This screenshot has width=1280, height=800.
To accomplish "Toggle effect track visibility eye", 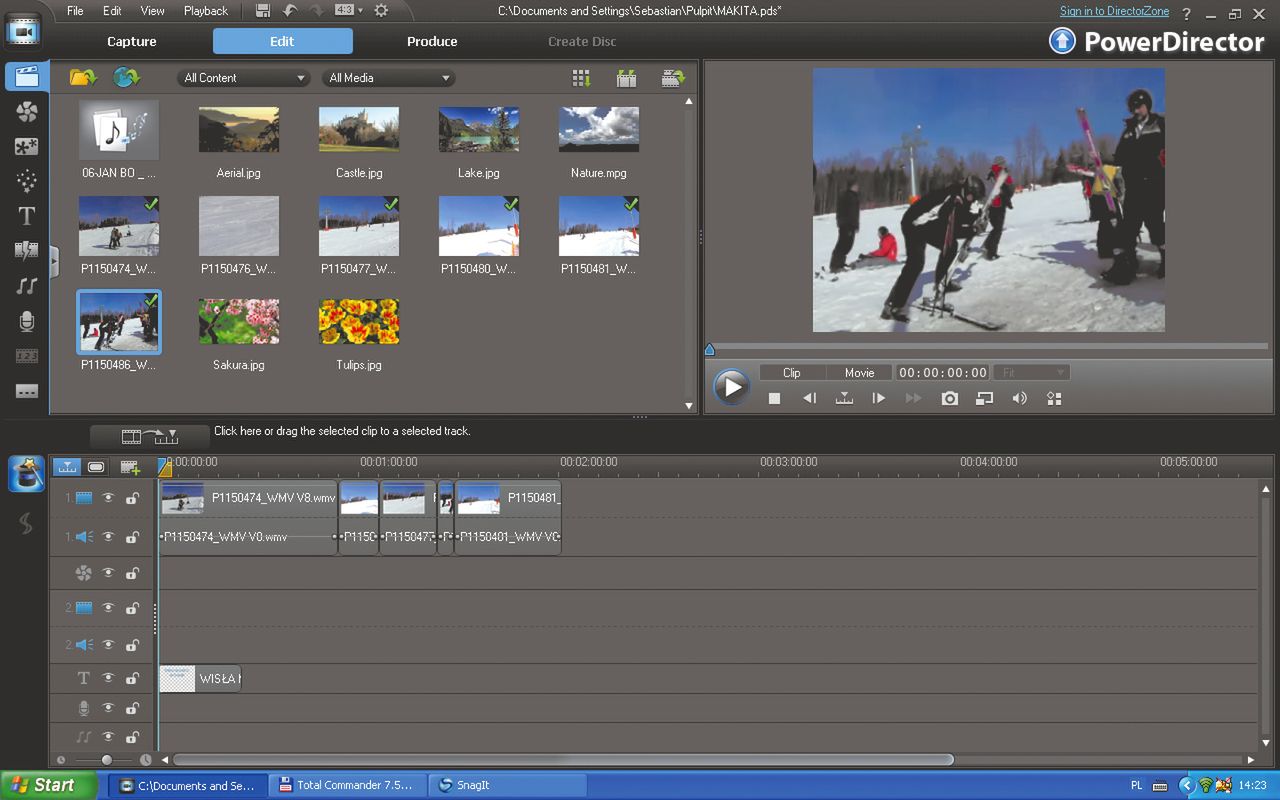I will tap(108, 574).
